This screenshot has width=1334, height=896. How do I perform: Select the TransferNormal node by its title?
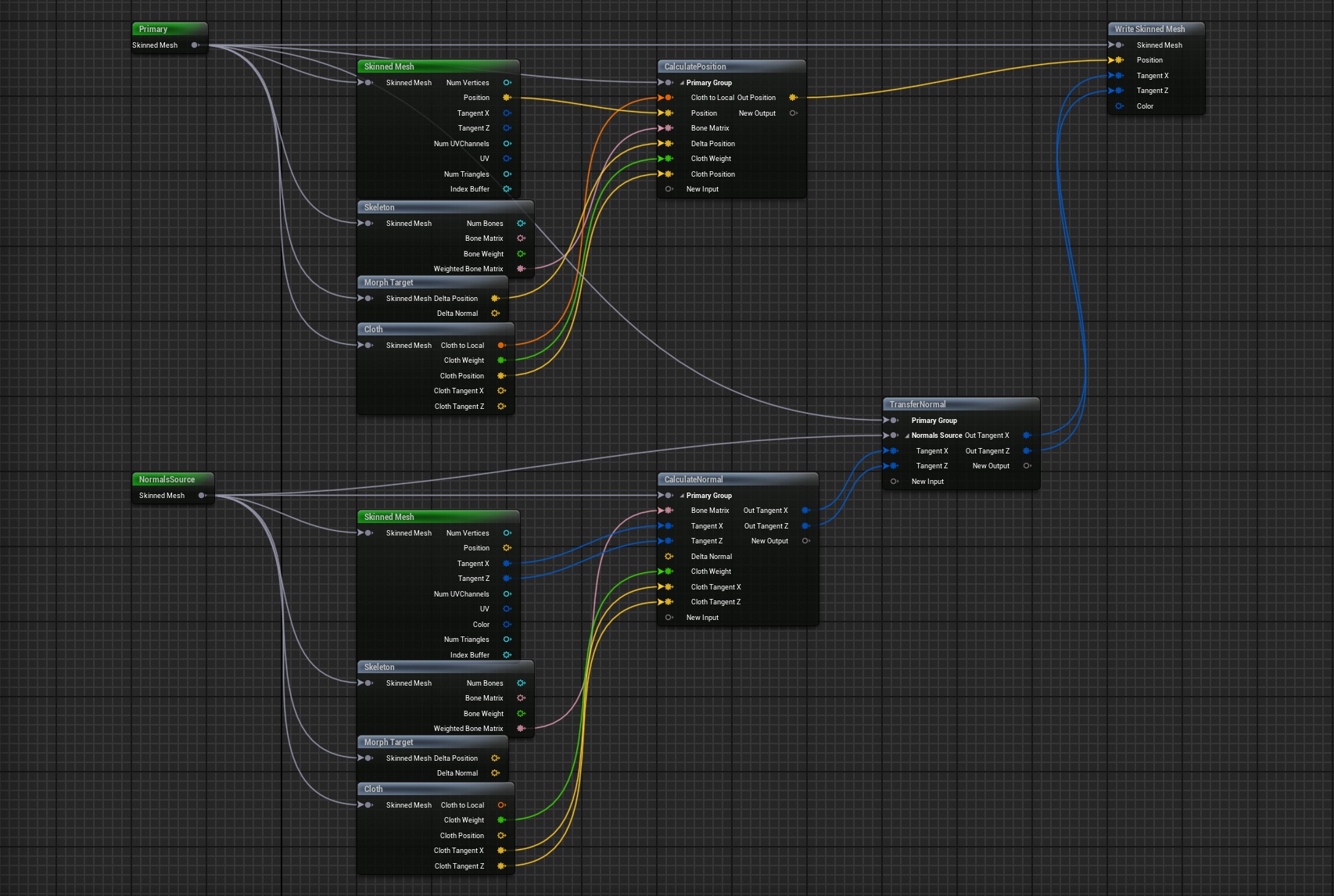click(x=917, y=404)
